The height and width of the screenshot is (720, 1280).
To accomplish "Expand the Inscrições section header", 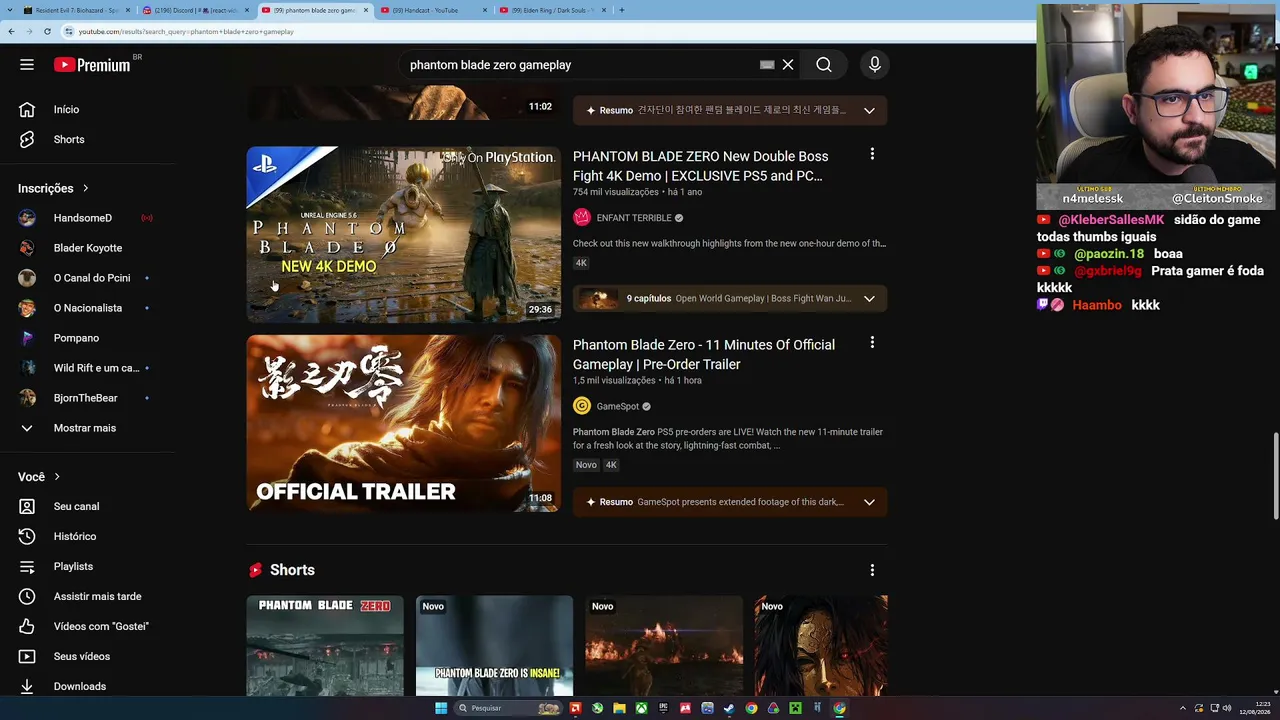I will (54, 188).
